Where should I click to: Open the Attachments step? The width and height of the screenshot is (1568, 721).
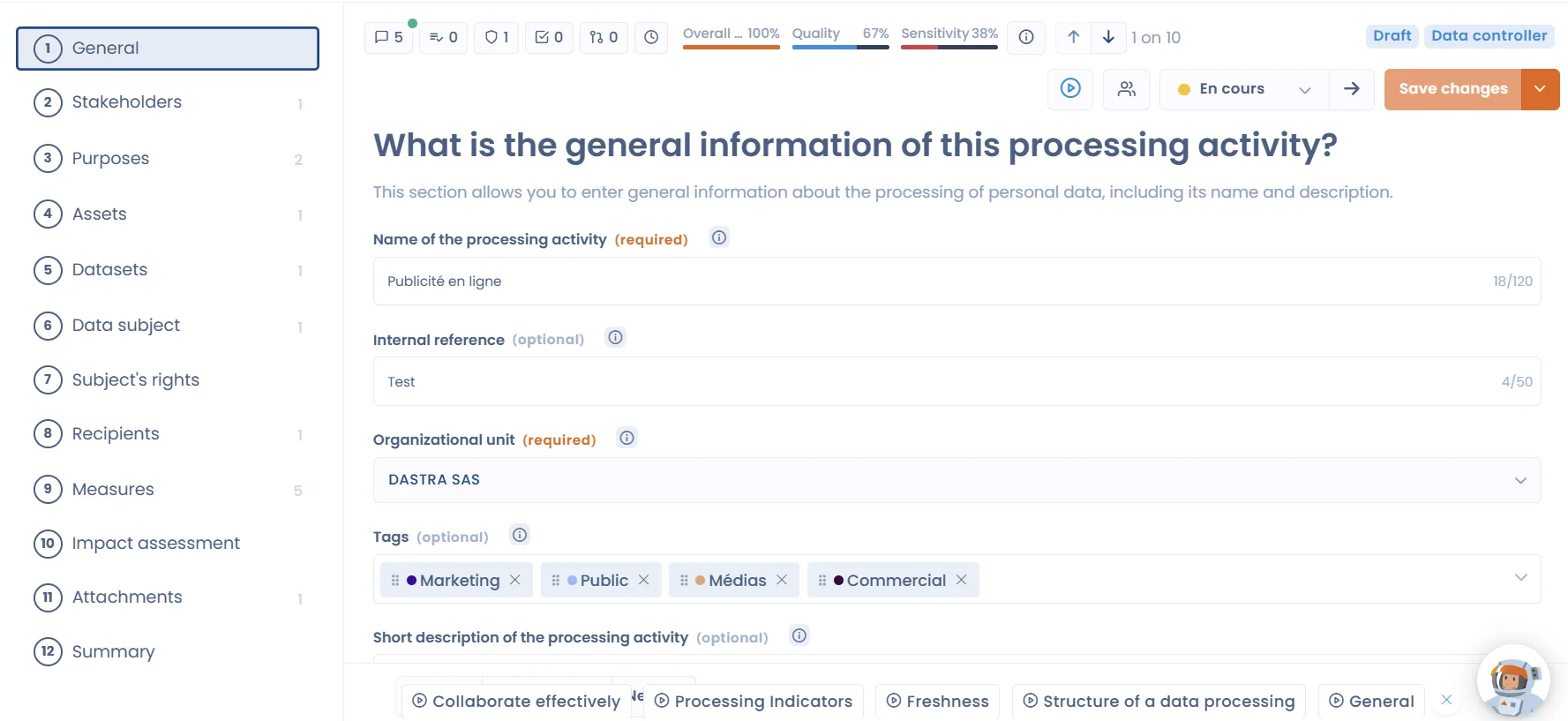168,597
